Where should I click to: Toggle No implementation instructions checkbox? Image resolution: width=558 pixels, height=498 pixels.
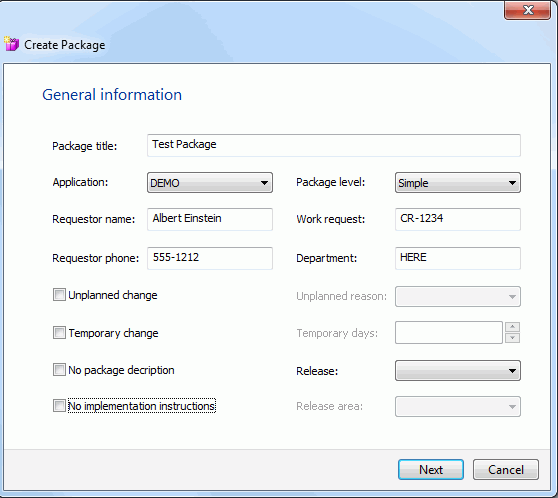[x=59, y=405]
